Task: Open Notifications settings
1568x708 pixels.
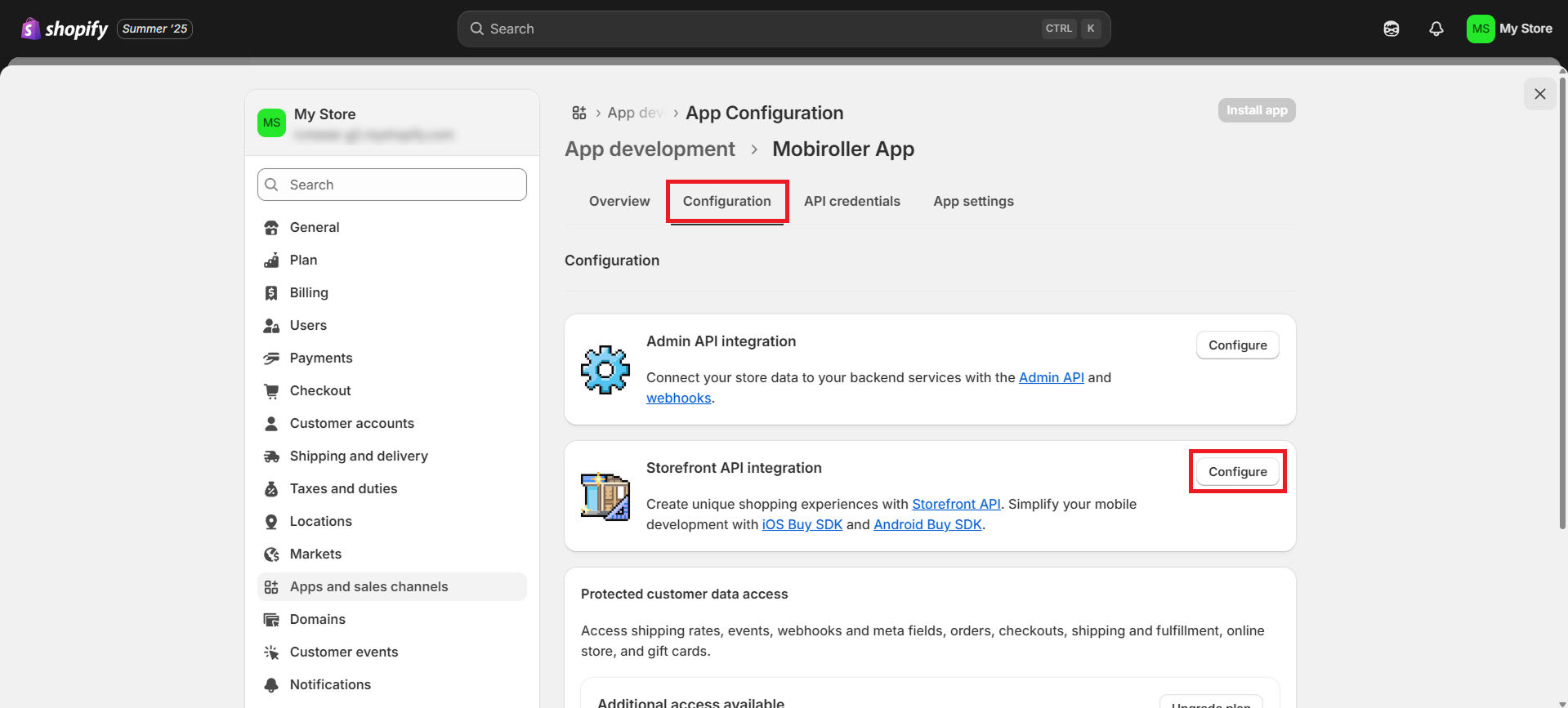Action: [392, 684]
